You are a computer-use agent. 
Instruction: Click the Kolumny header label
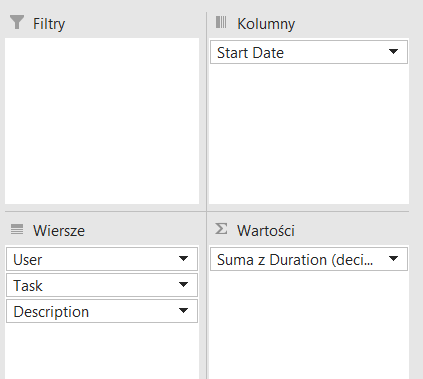coord(266,24)
